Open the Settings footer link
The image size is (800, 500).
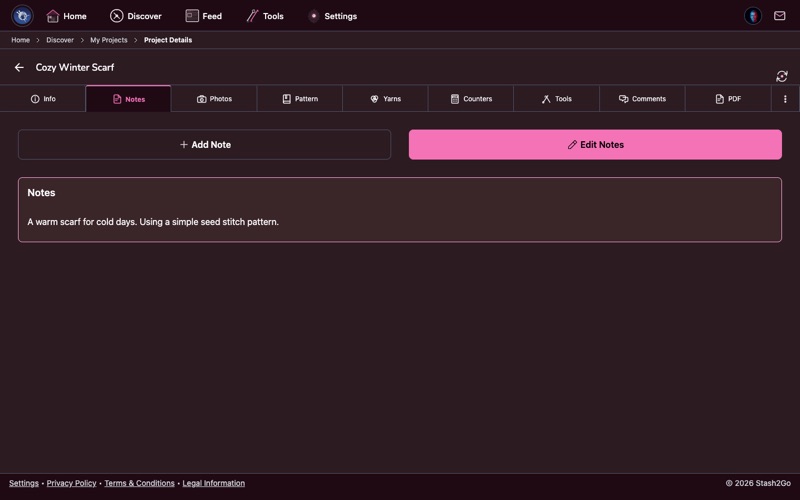[x=23, y=483]
